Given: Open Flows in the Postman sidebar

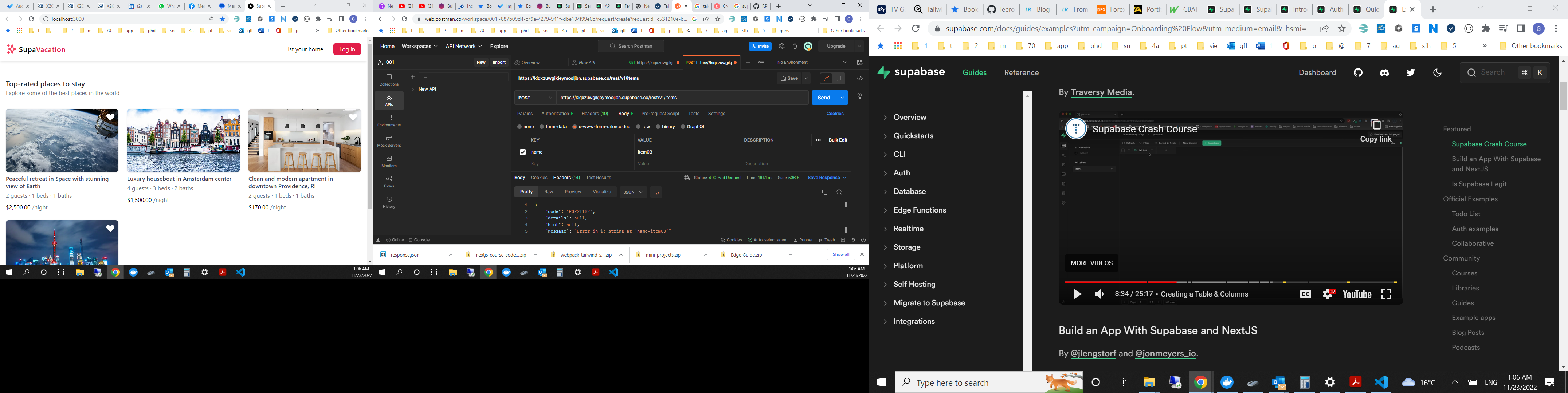Looking at the screenshot, I should coord(389,181).
